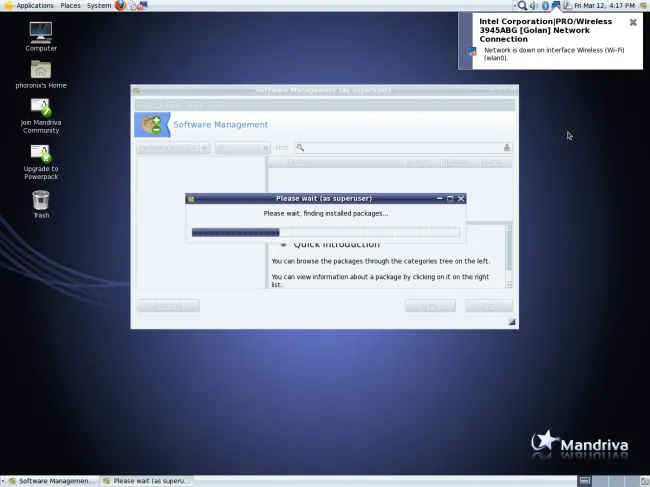Screen dimensions: 650x487
Task: Click the Quit button
Action: (489, 305)
